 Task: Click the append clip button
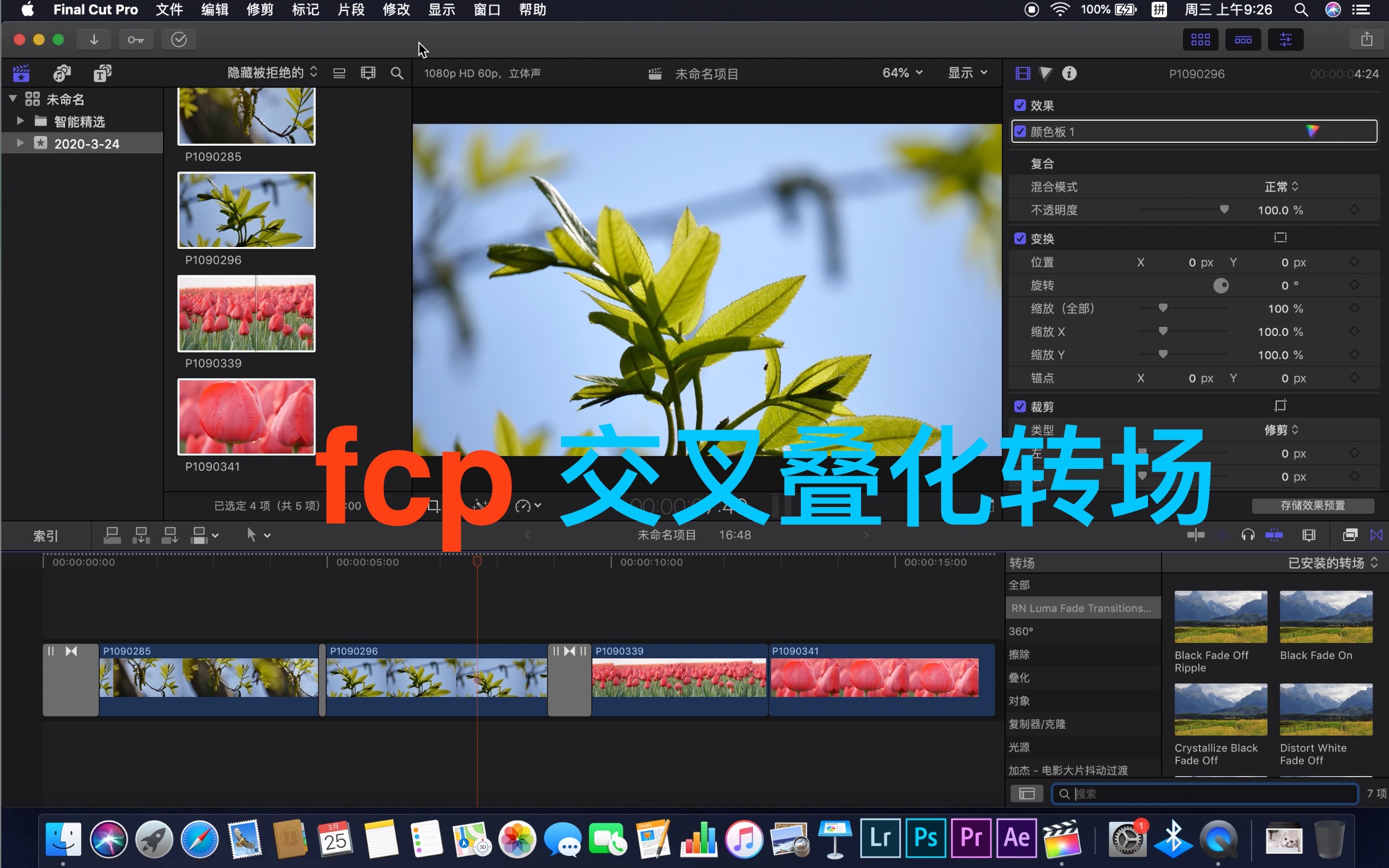(170, 535)
